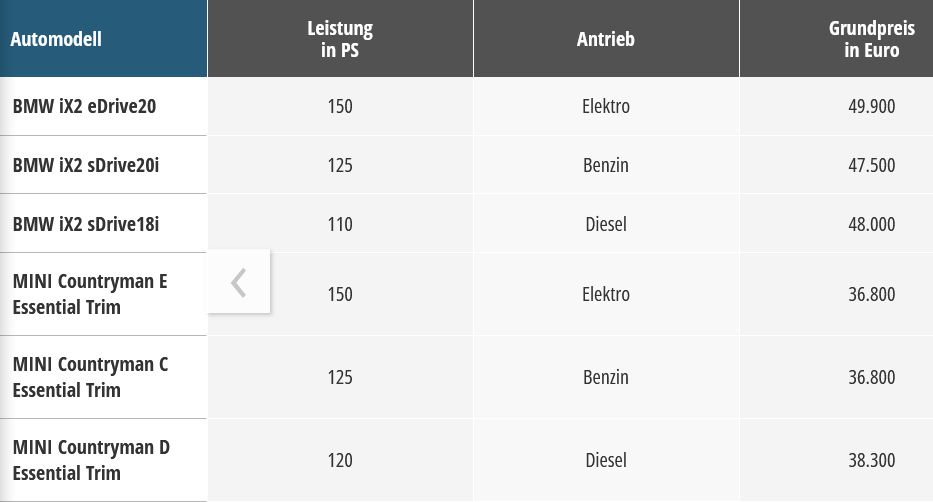Image resolution: width=933 pixels, height=502 pixels.
Task: Click Diesel in the BMW iX2 sDrive18i row
Action: click(x=606, y=224)
